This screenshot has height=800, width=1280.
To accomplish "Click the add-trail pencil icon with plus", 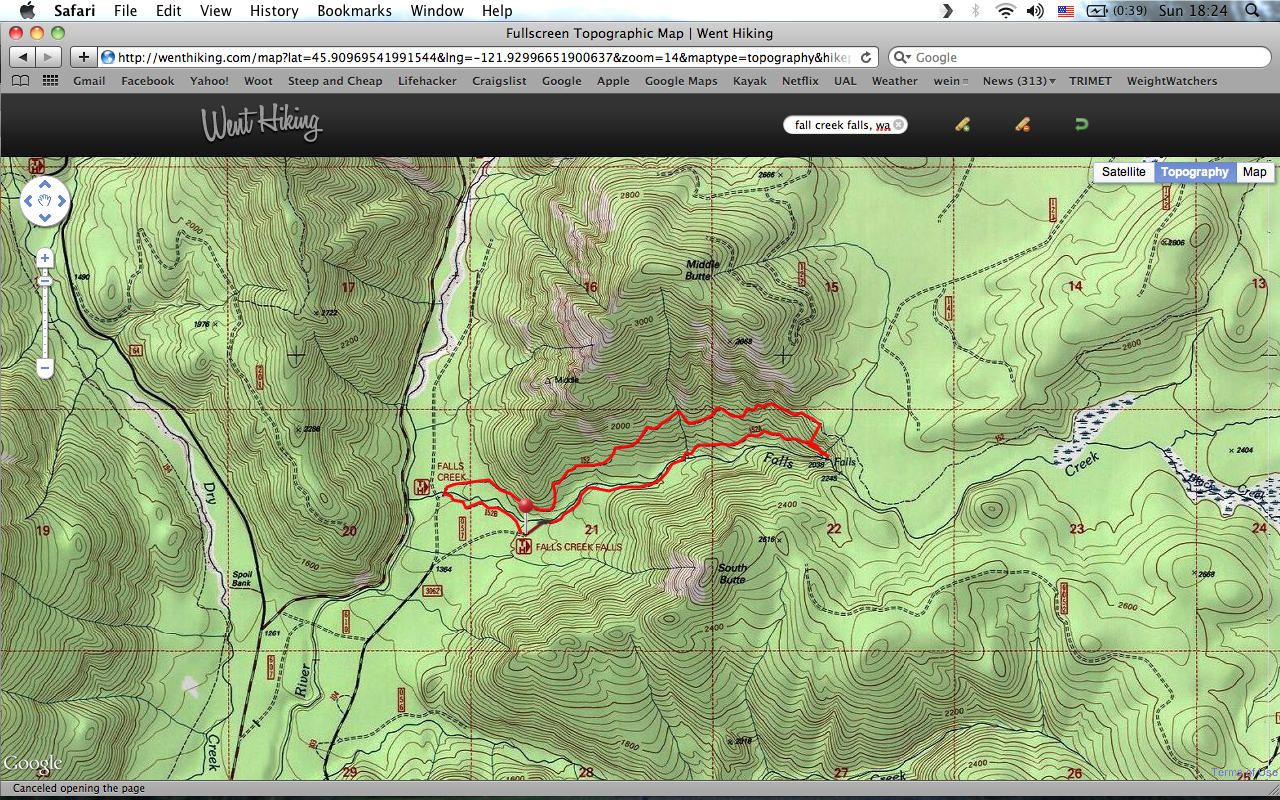I will 962,125.
